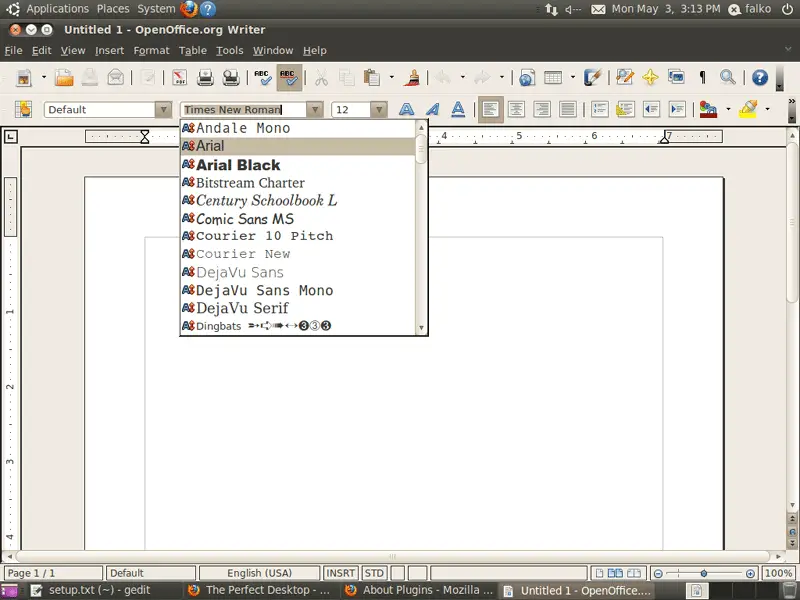800x600 pixels.
Task: Open Page Preview
Action: tap(231, 78)
